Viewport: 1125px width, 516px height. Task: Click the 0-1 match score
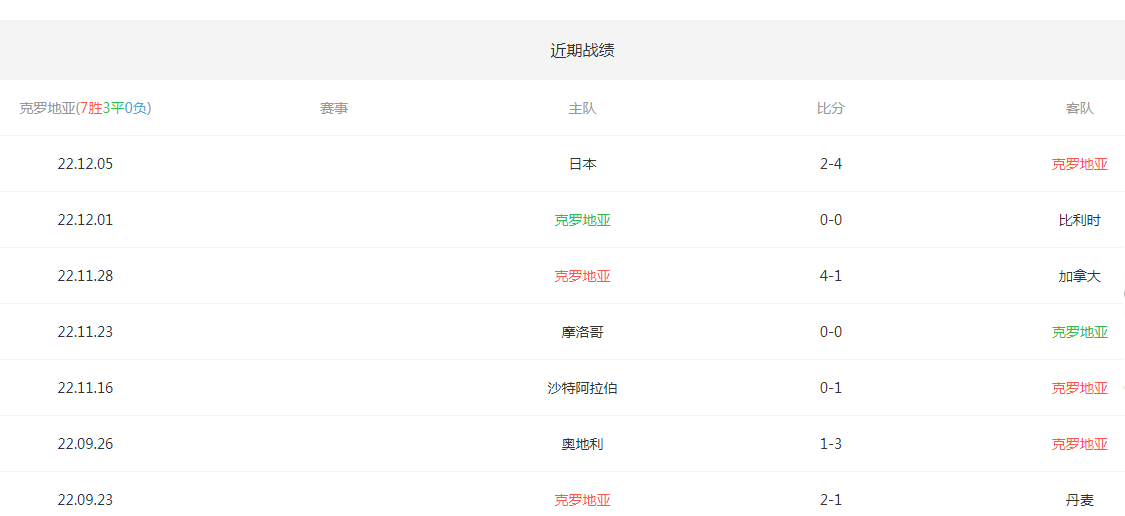(830, 388)
